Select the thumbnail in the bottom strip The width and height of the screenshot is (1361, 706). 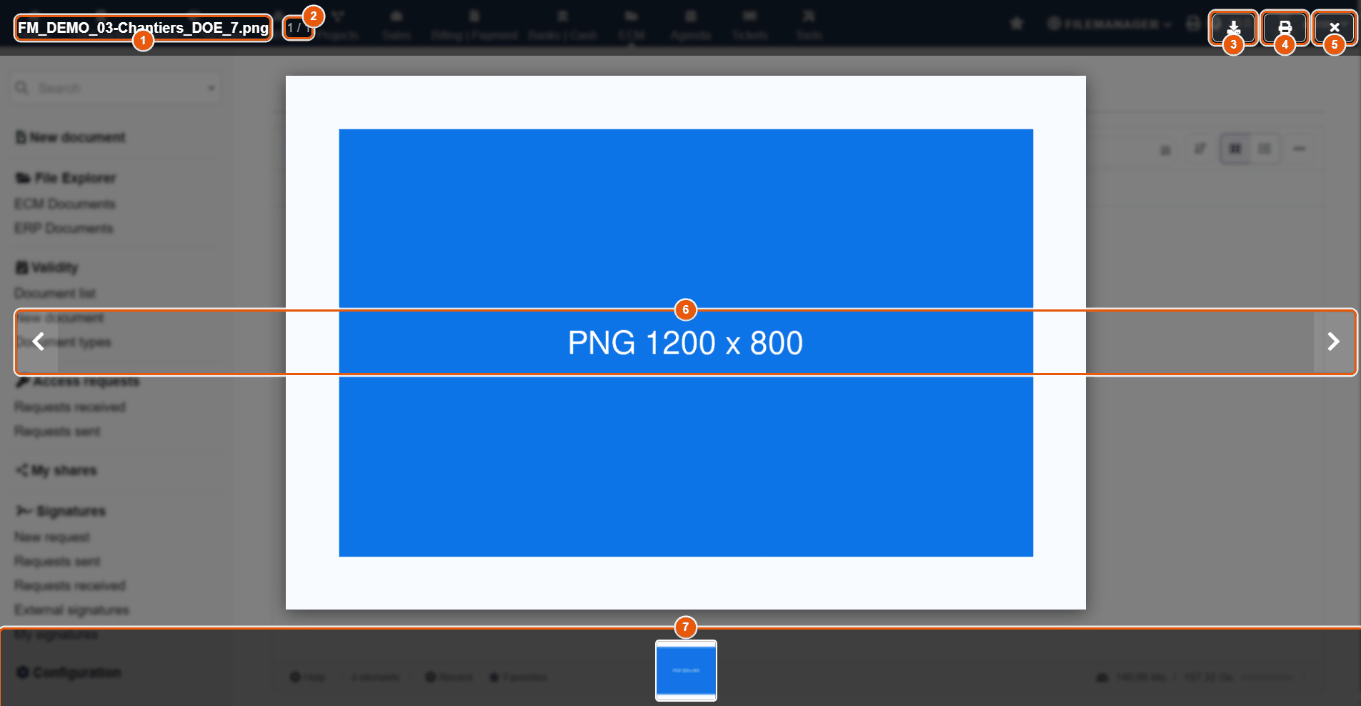coord(686,671)
